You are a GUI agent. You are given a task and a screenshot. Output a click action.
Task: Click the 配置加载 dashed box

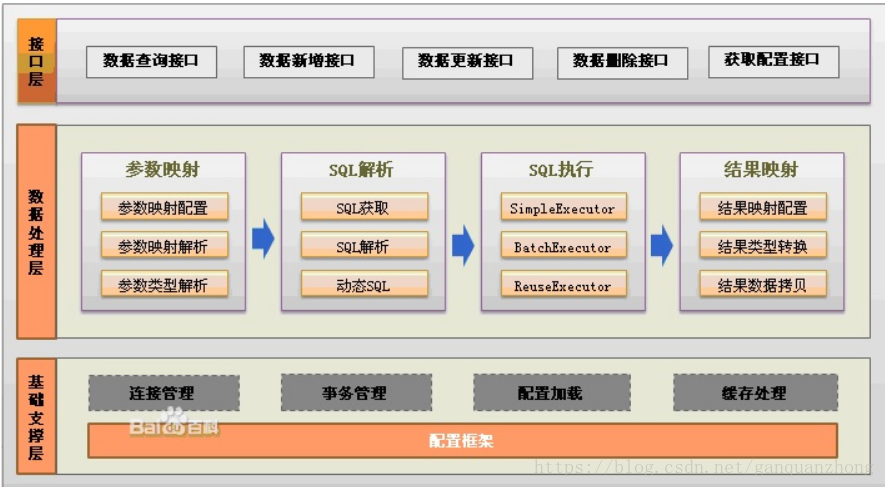551,393
